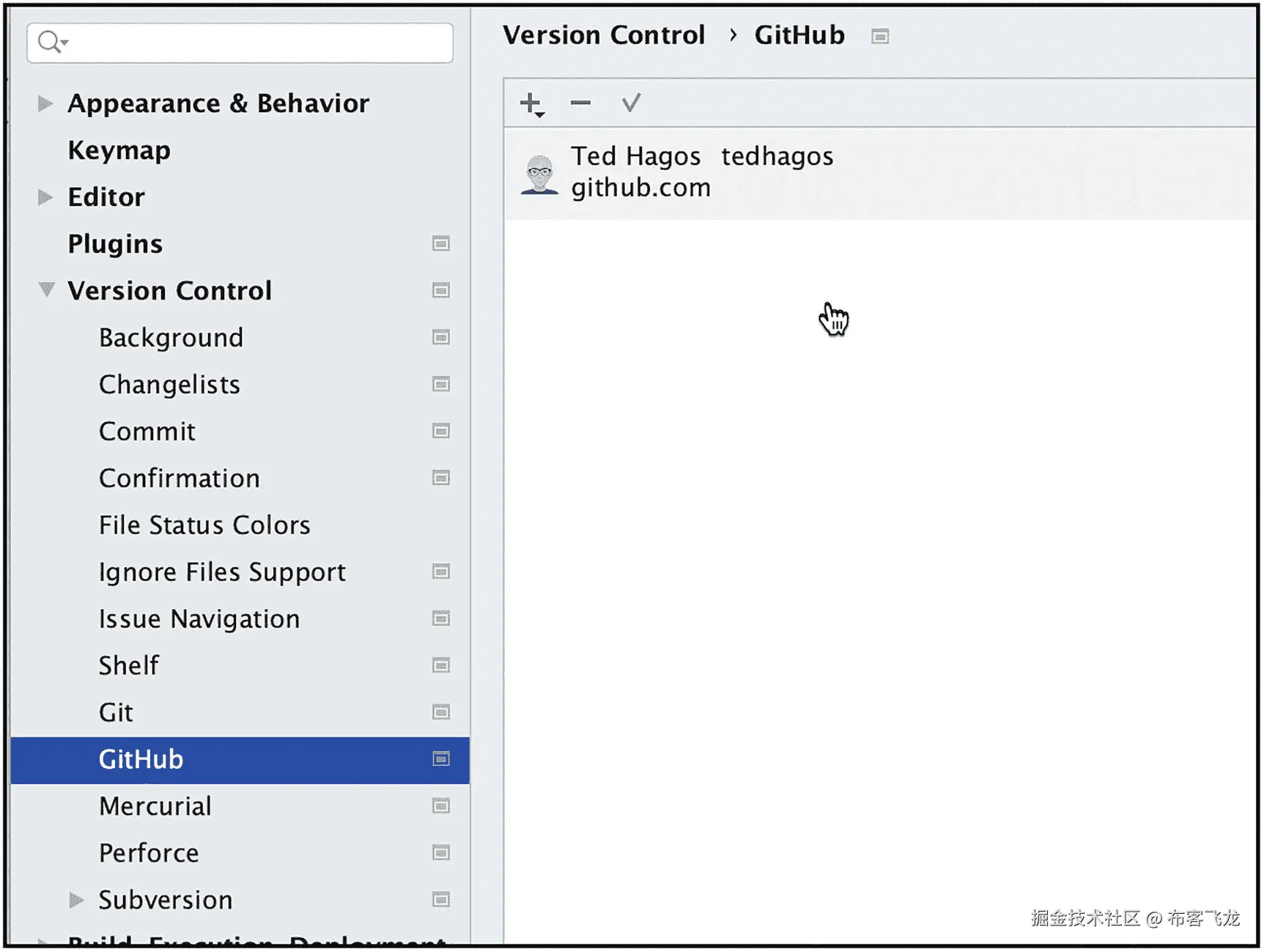Open the Keymap settings page
The width and height of the screenshot is (1264, 952).
pos(119,151)
